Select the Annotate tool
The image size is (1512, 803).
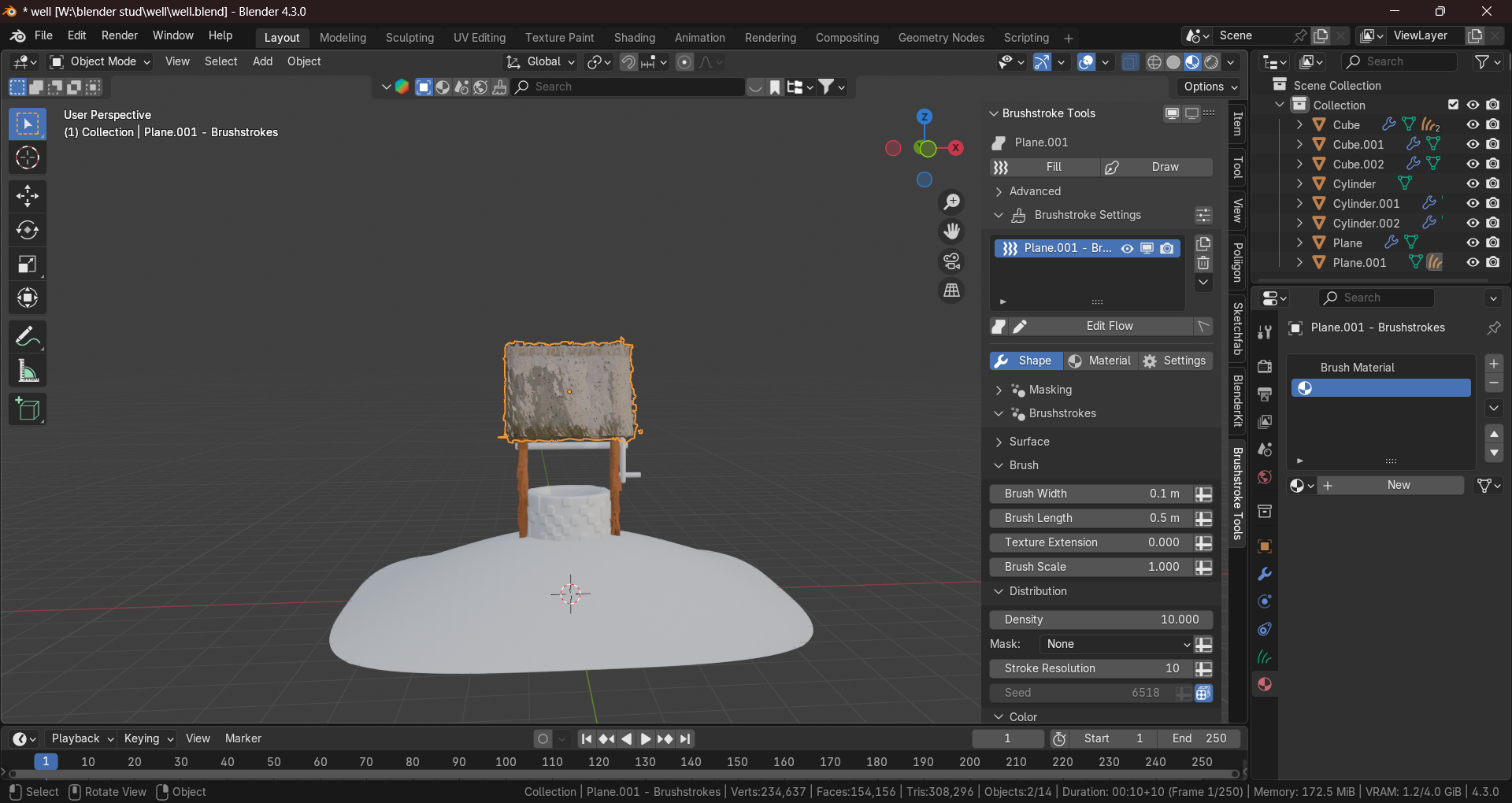pos(28,336)
